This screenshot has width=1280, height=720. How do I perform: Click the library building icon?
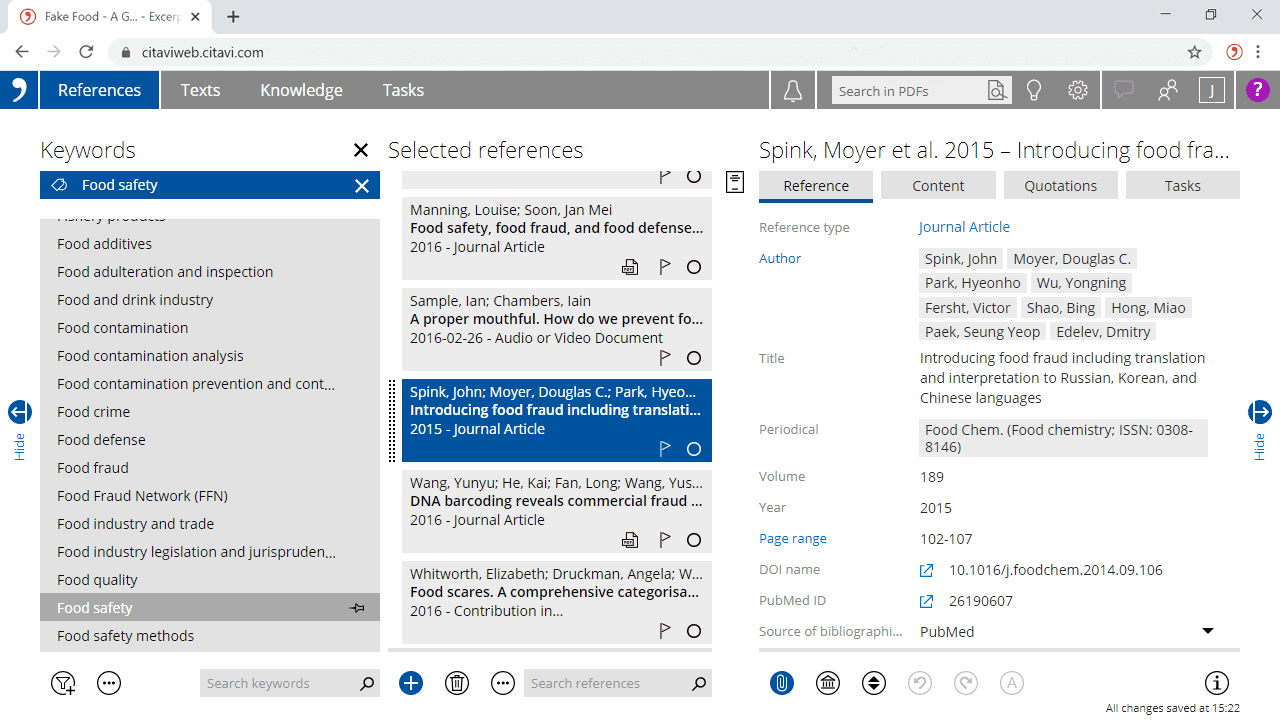point(828,683)
